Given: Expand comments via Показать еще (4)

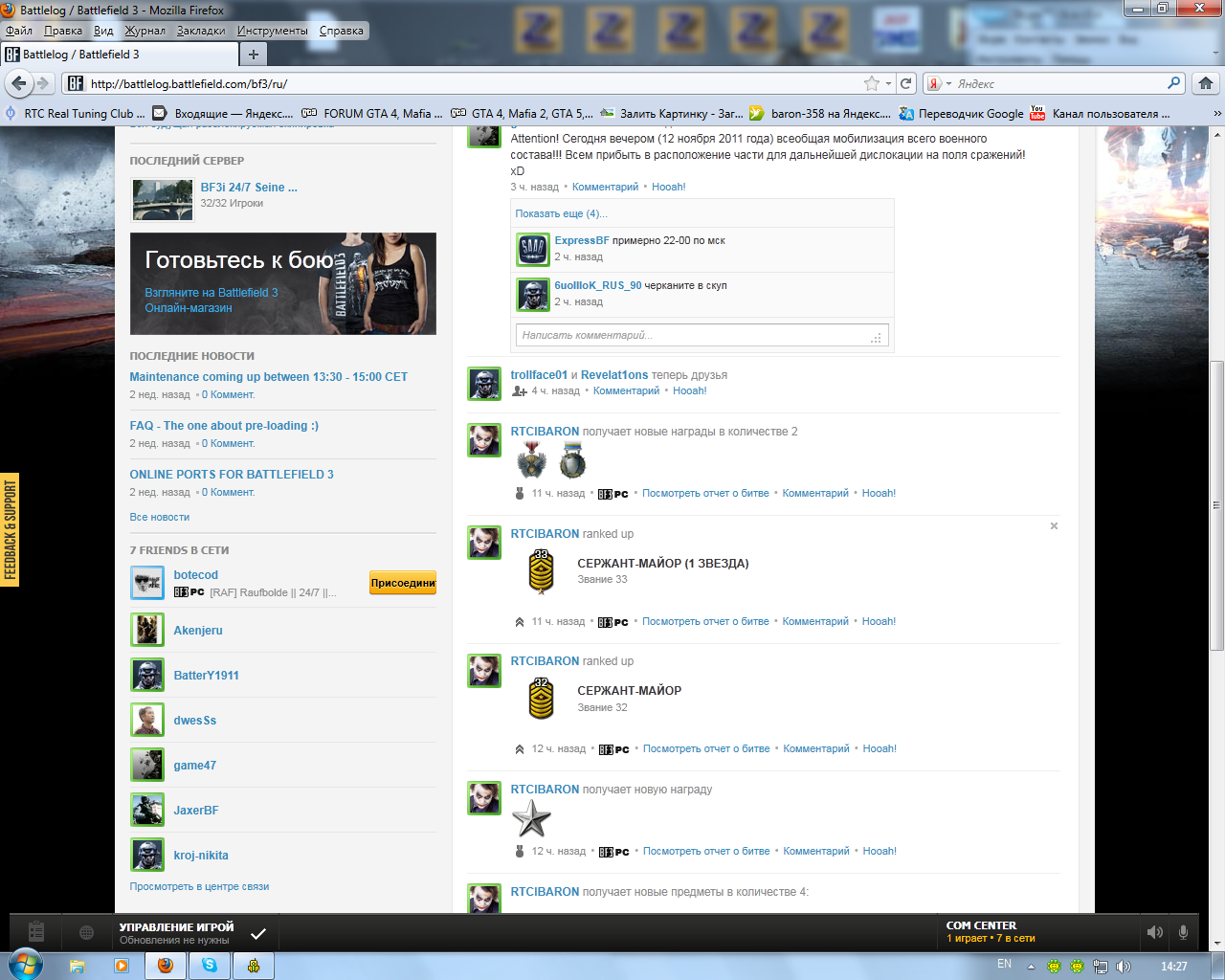Looking at the screenshot, I should point(561,213).
